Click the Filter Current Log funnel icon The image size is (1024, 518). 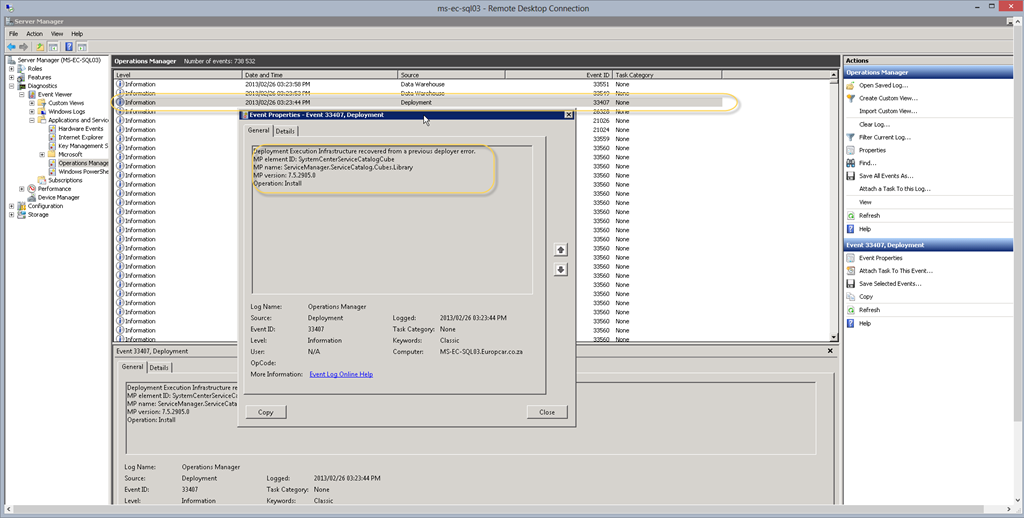coord(851,137)
